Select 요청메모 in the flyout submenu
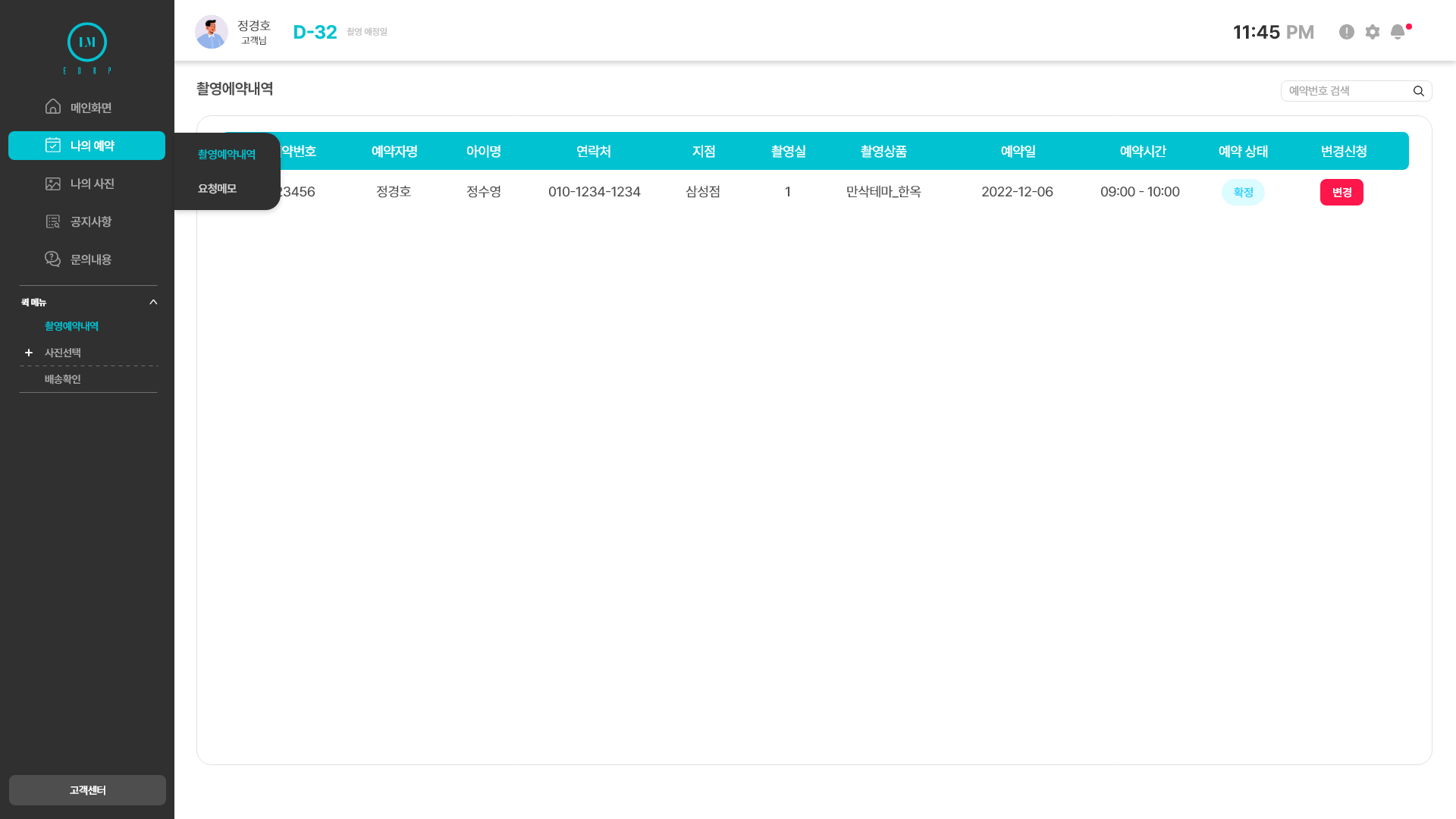 click(218, 188)
